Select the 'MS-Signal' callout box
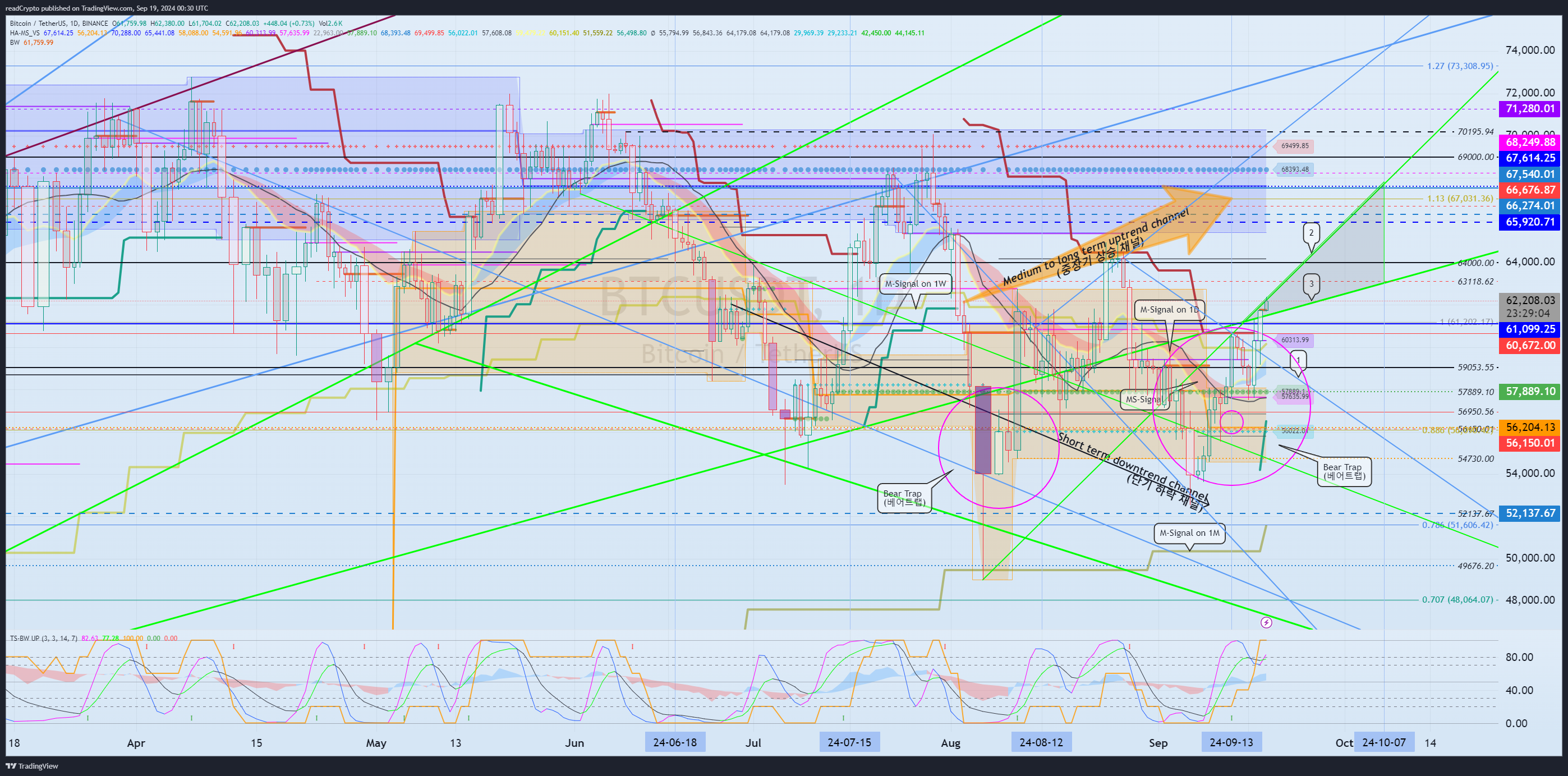The width and height of the screenshot is (1568, 776). coord(1144,400)
